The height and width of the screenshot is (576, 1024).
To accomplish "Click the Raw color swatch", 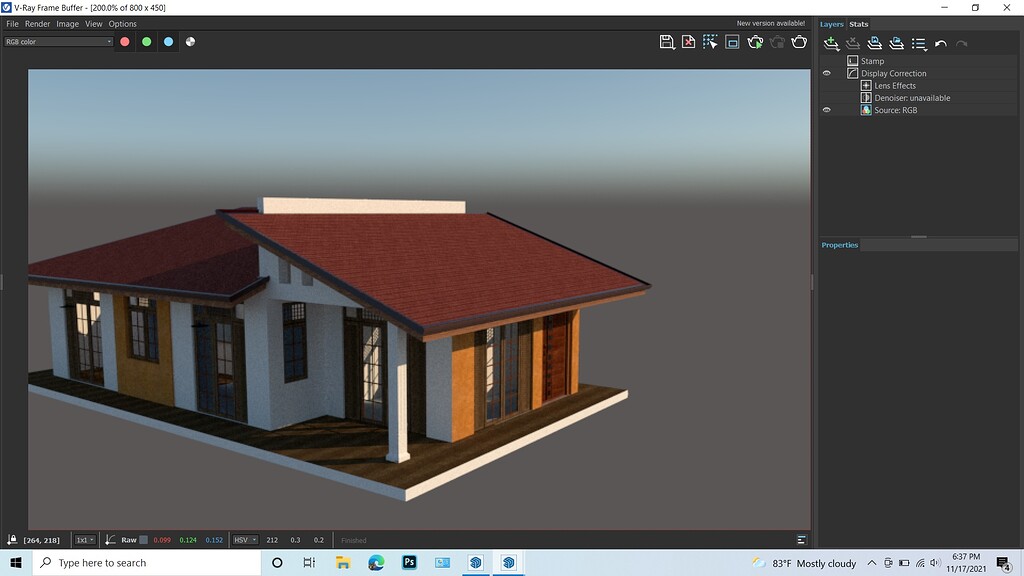I will click(145, 539).
